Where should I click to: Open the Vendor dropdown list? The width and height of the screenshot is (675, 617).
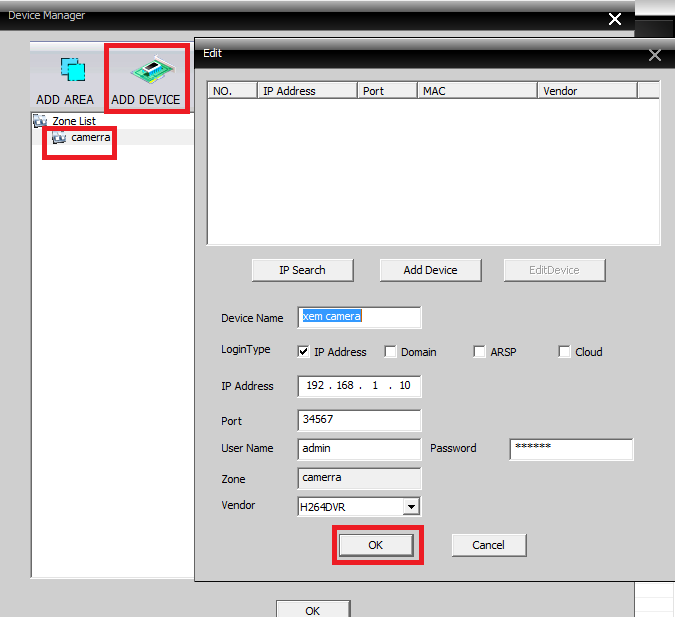click(x=410, y=507)
